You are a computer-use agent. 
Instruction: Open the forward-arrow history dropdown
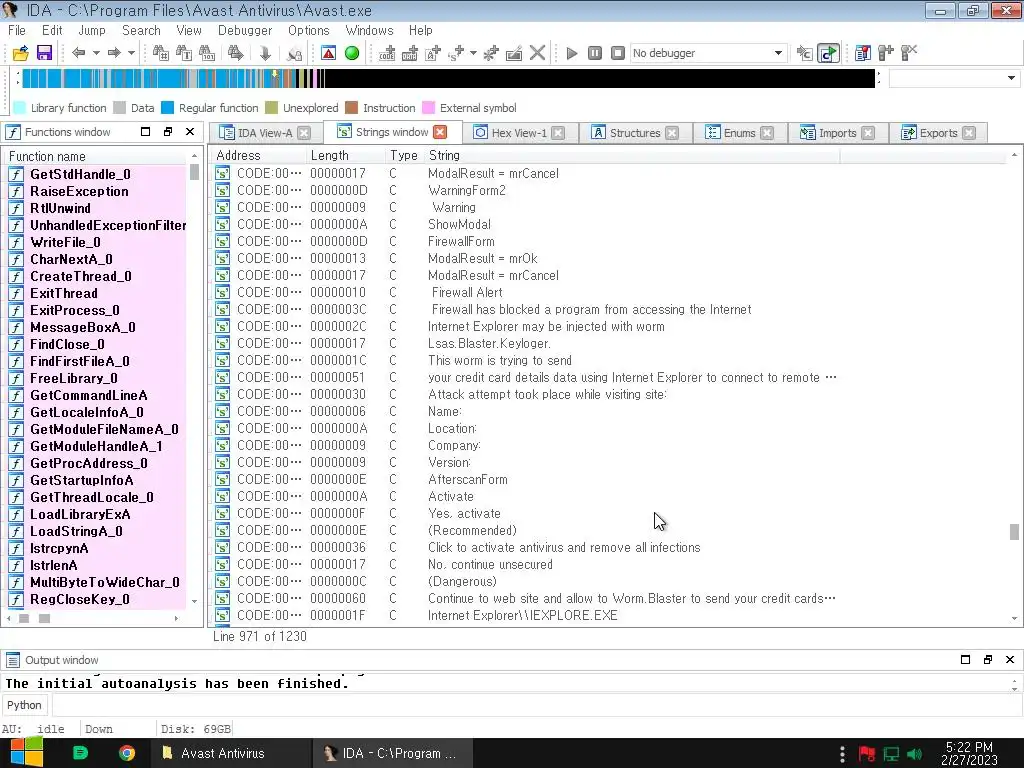pos(131,53)
